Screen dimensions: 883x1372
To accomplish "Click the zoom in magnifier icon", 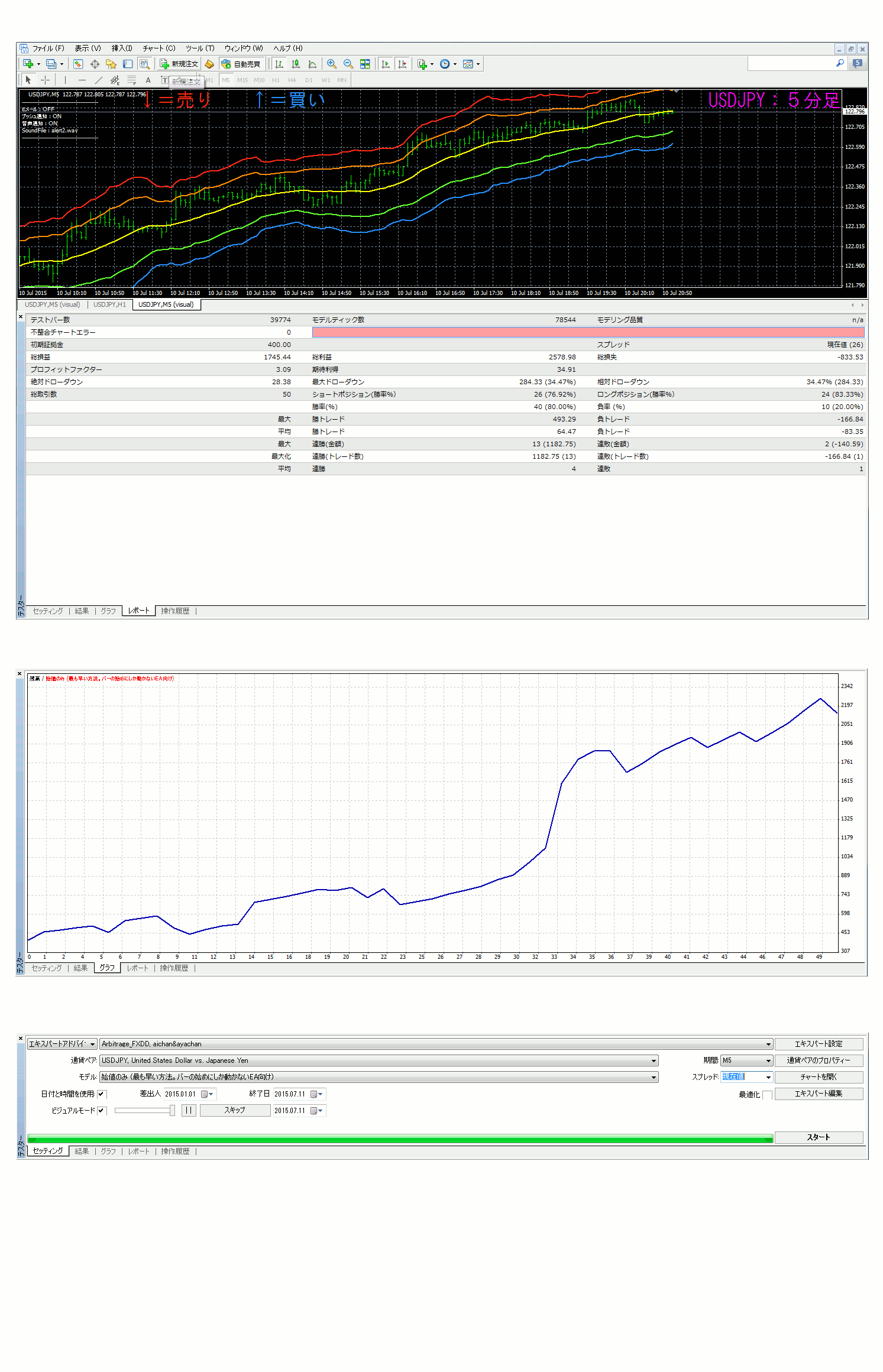I will (x=332, y=64).
